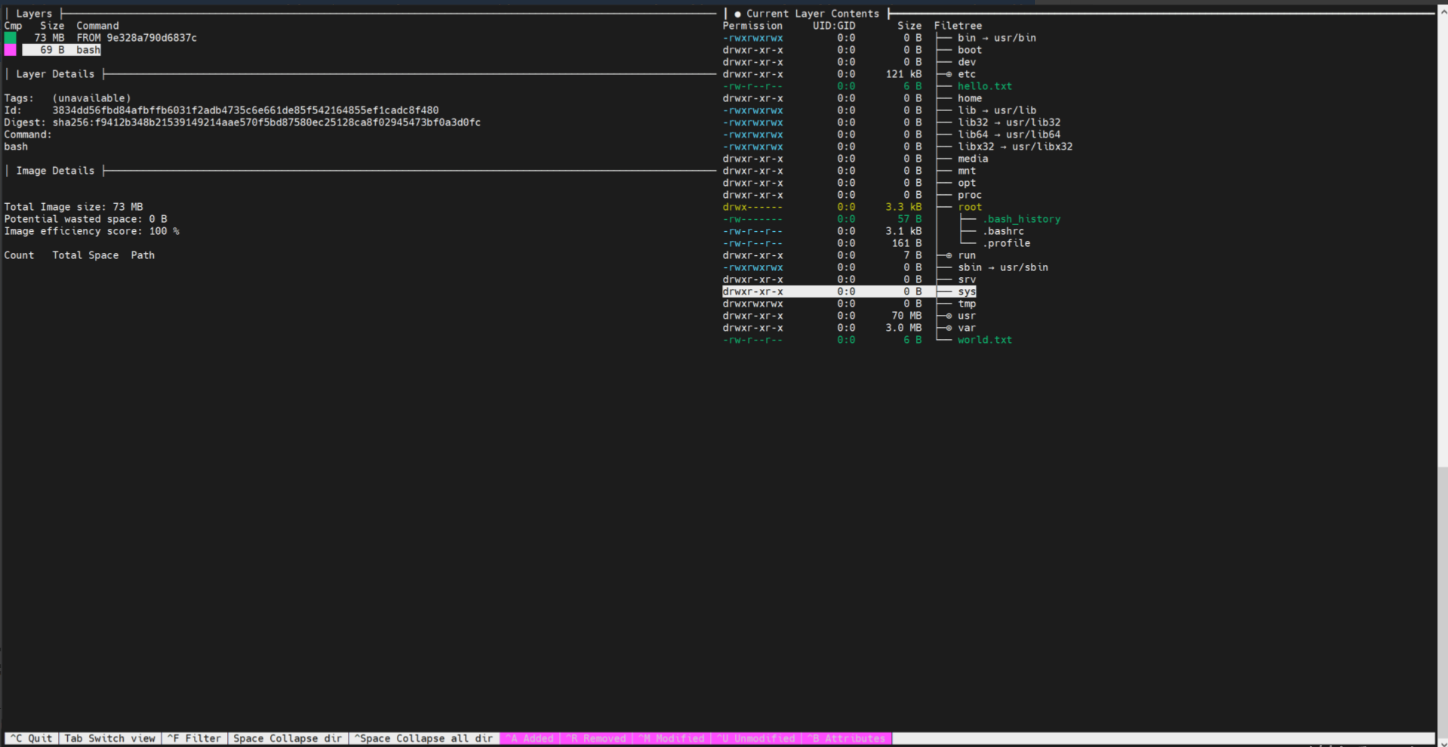The width and height of the screenshot is (1448, 747).
Task: Click the Current Layer Contents pane title
Action: click(812, 14)
